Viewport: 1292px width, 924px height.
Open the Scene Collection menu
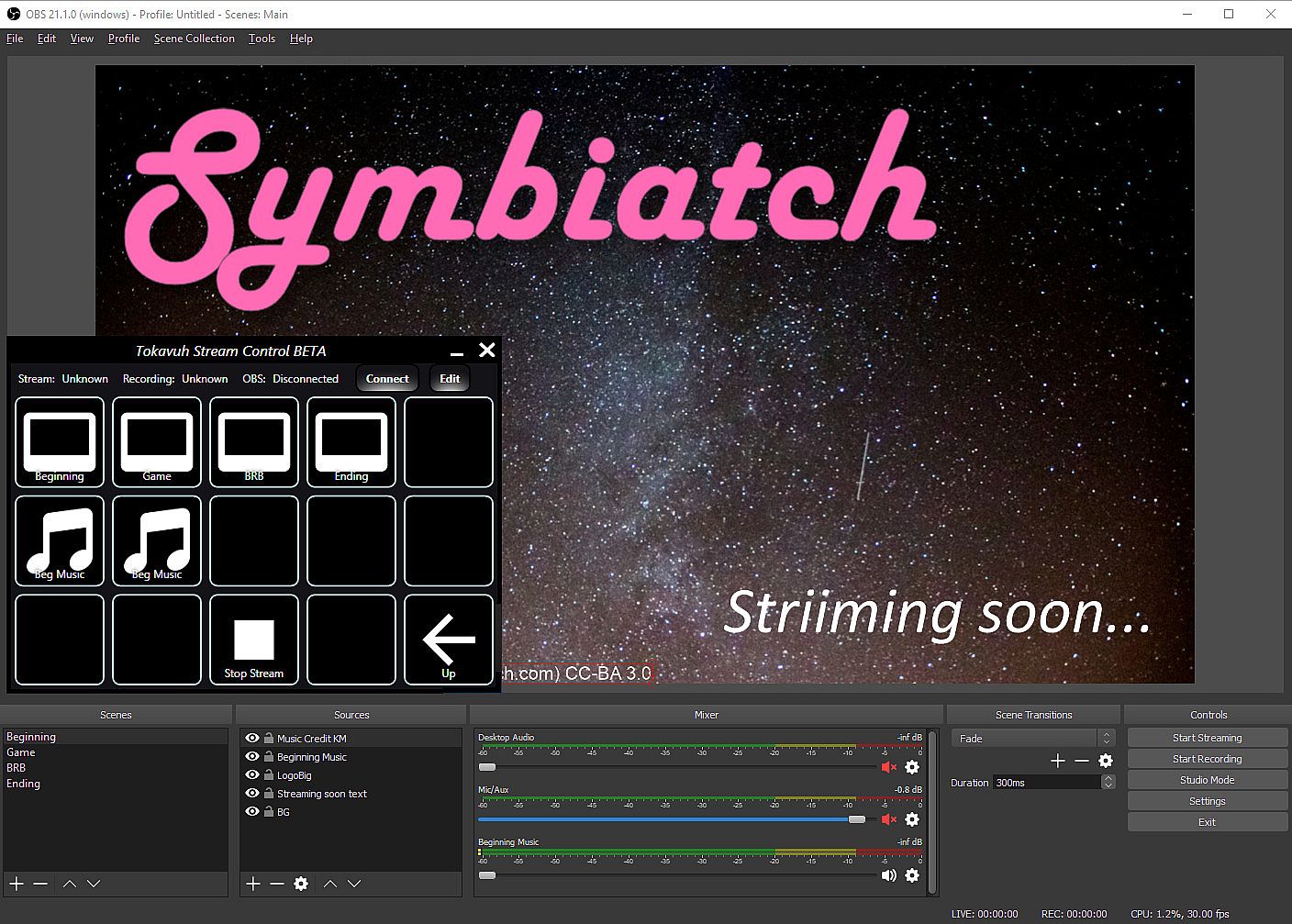pyautogui.click(x=194, y=39)
